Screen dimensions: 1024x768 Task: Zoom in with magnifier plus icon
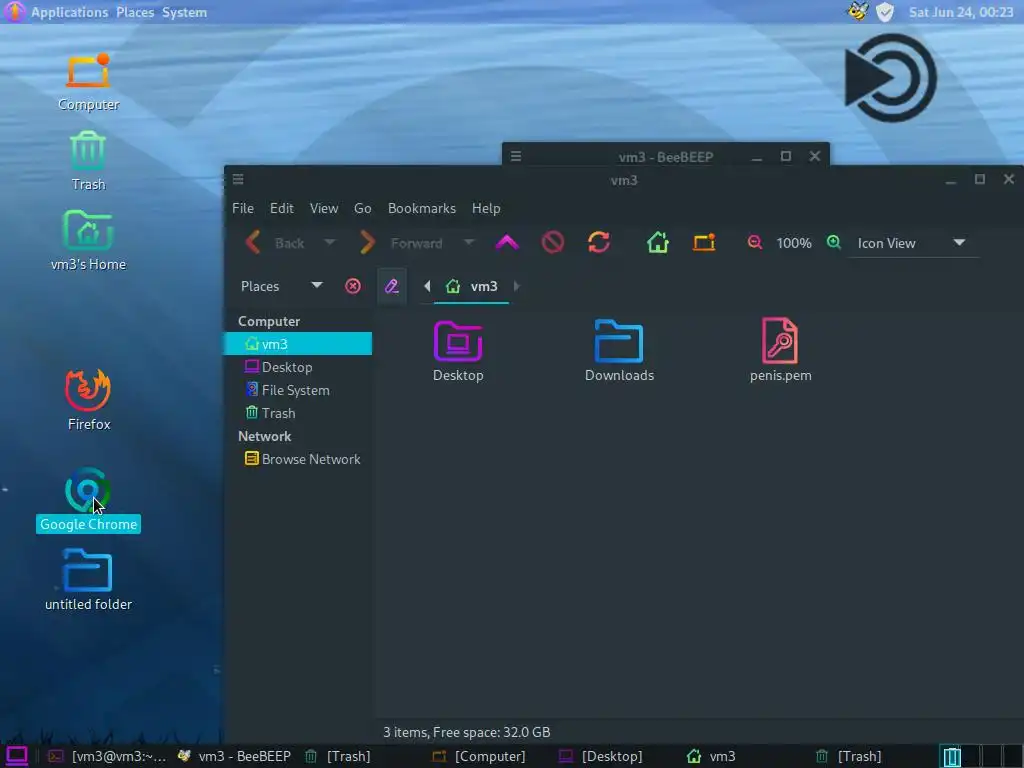click(834, 243)
